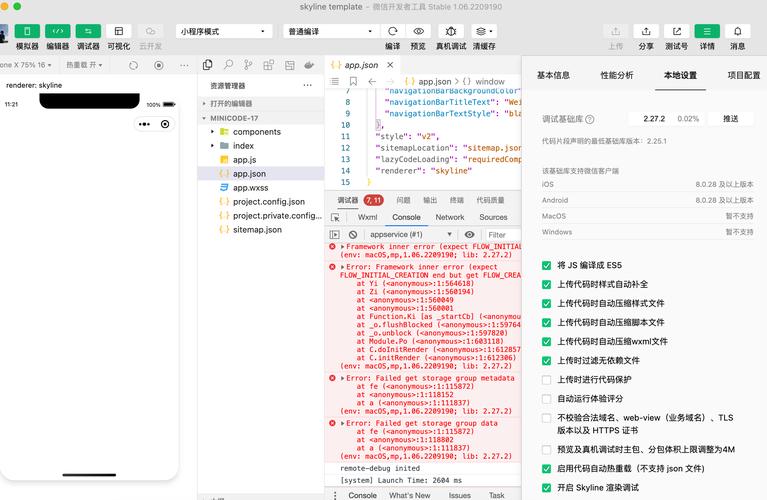Open the device model 75% dropdown
767x500 pixels.
25,65
